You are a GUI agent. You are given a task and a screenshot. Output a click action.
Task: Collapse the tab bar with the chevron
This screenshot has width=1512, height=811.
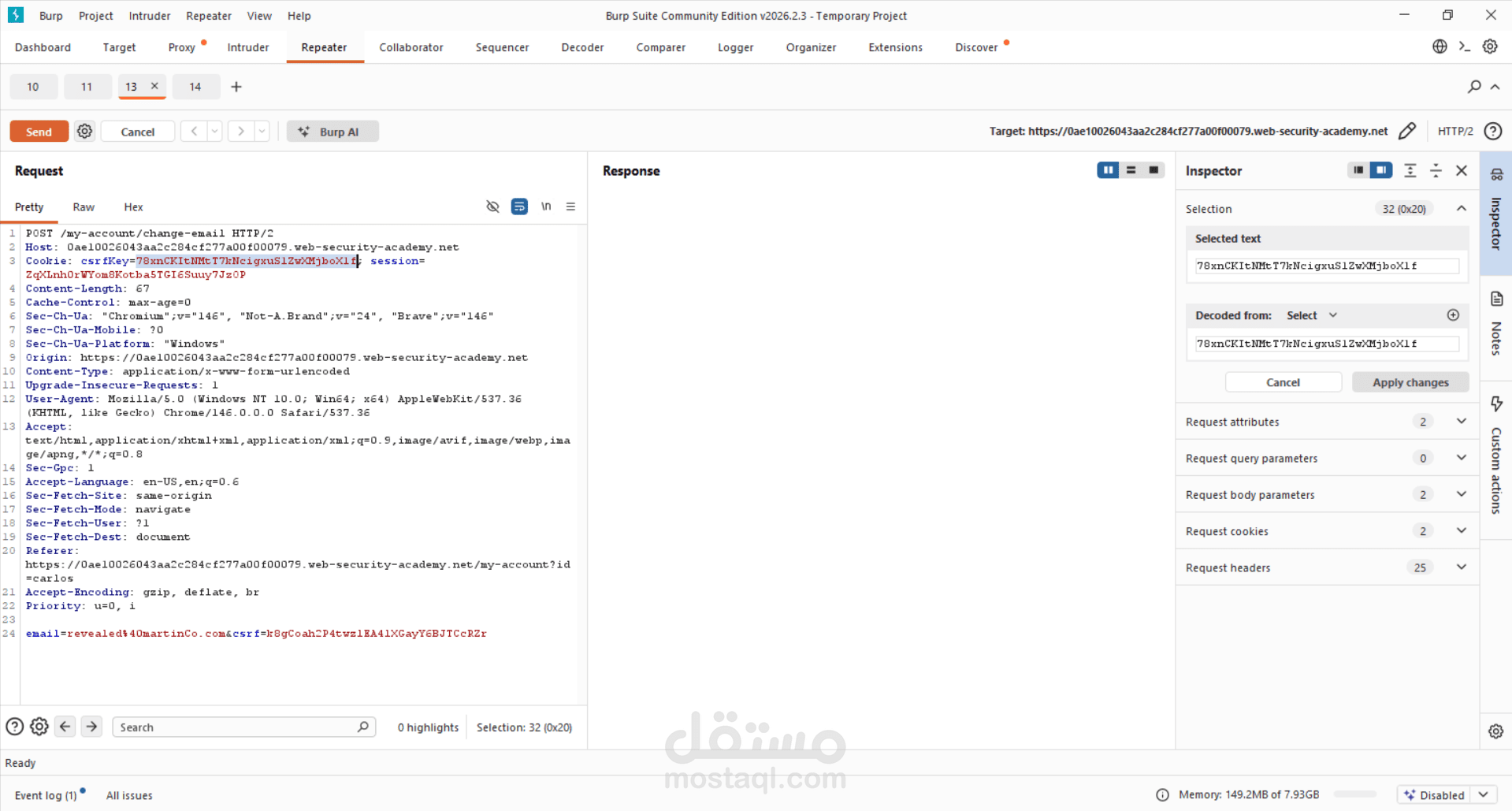point(1495,87)
